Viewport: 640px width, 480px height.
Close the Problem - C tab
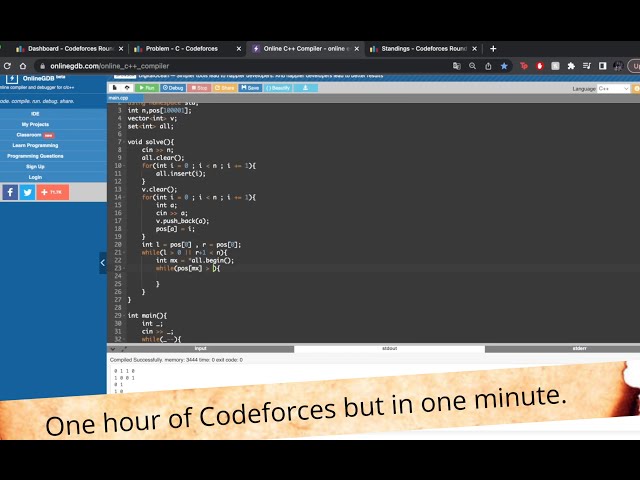[239, 49]
